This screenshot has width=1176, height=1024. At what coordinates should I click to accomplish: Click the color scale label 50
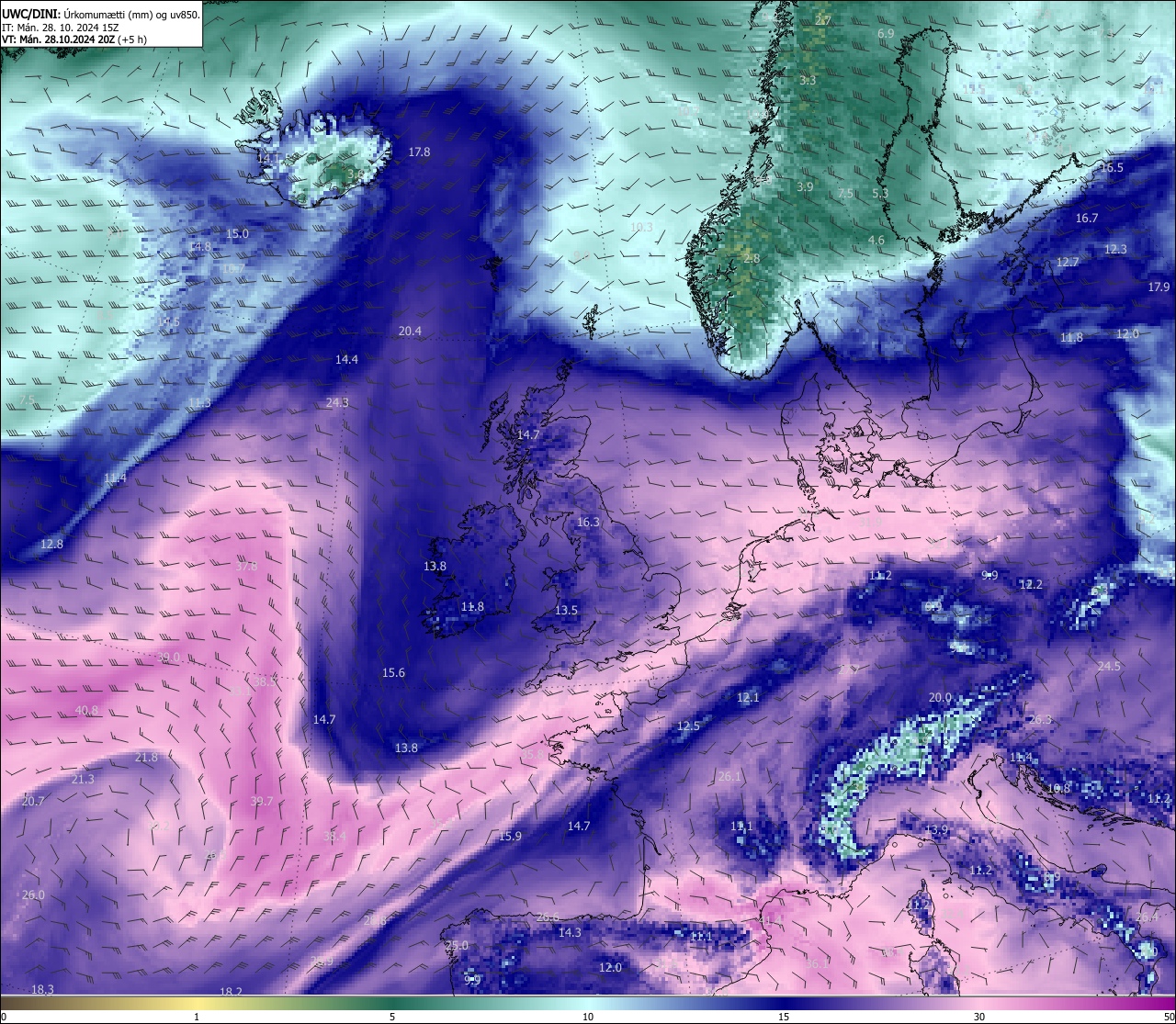point(1169,1017)
